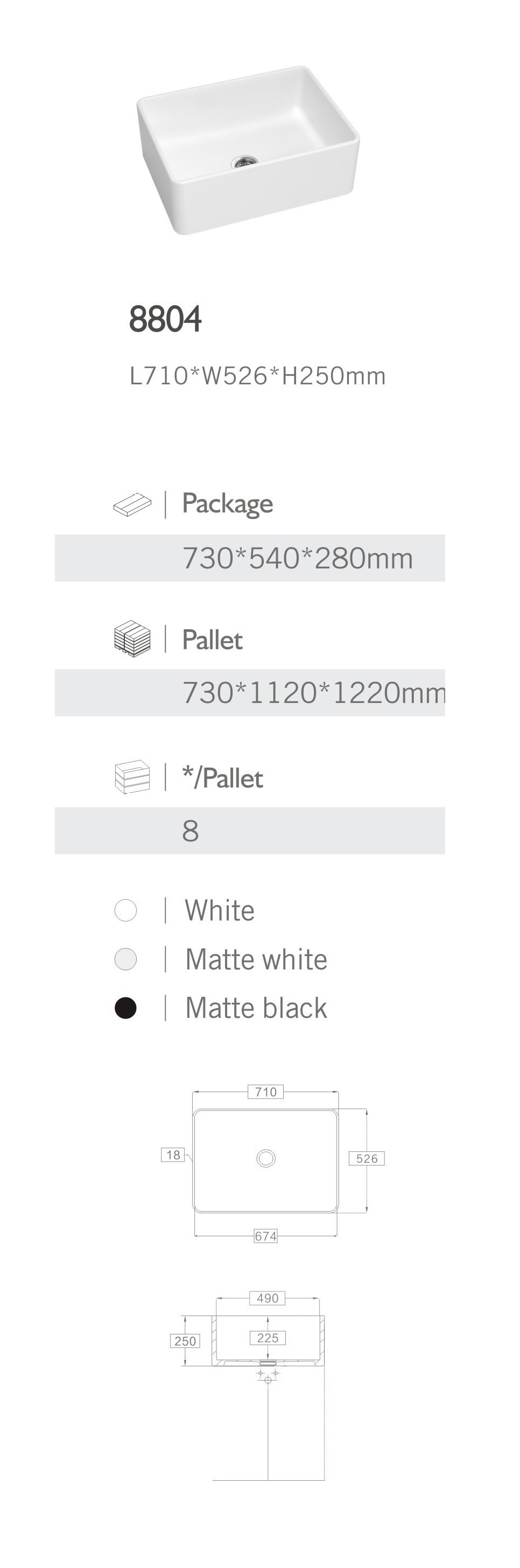Click the drain circle in top-view drawing
520x1568 pixels.
click(265, 1158)
